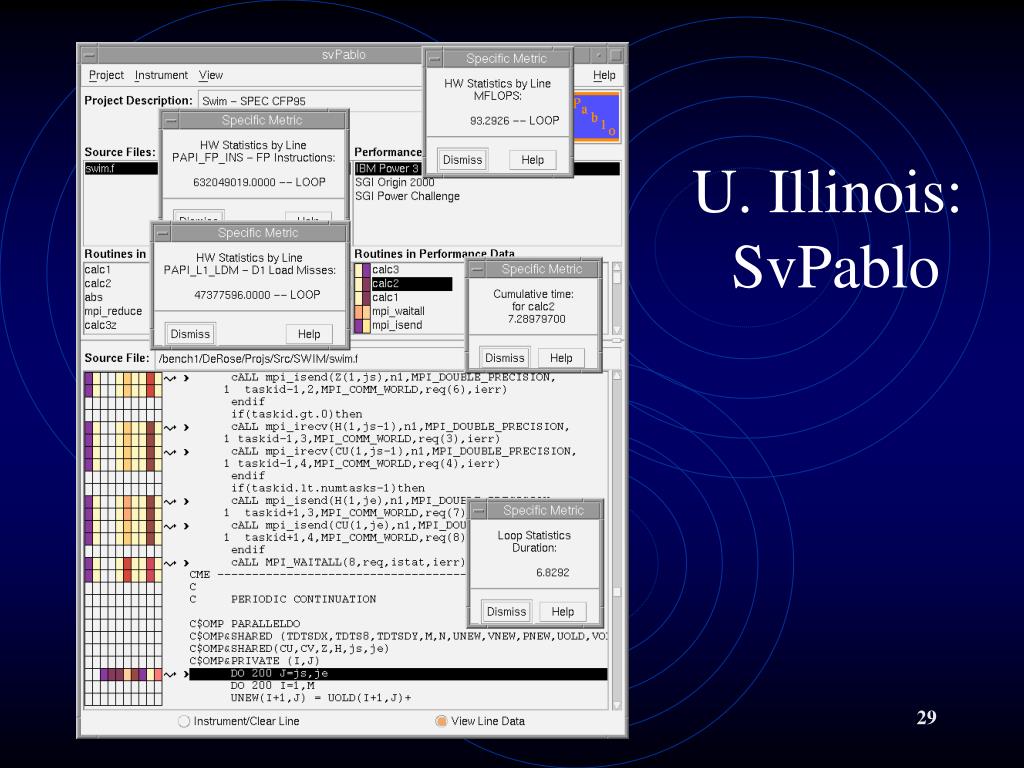The width and height of the screenshot is (1024, 768).
Task: Click the Project Description input field
Action: 311,101
